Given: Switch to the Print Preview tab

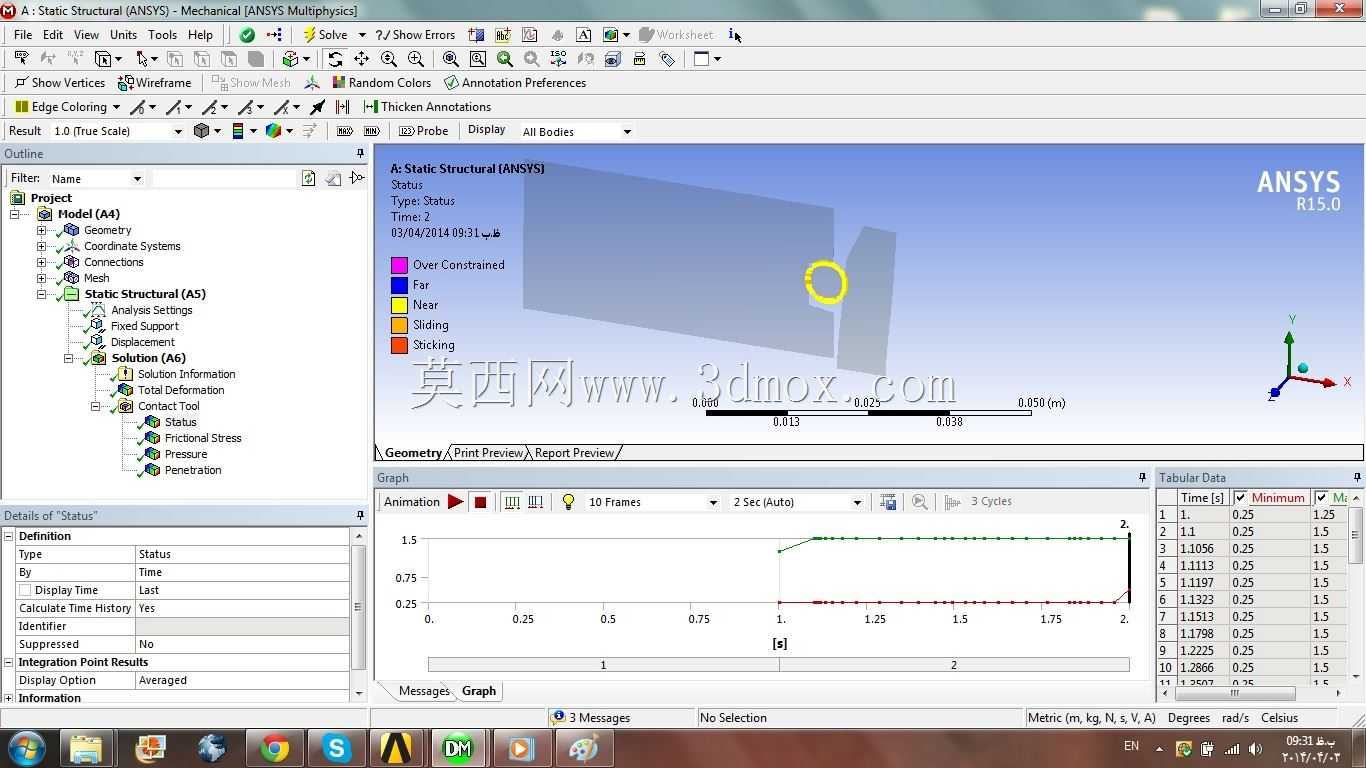Looking at the screenshot, I should [488, 453].
